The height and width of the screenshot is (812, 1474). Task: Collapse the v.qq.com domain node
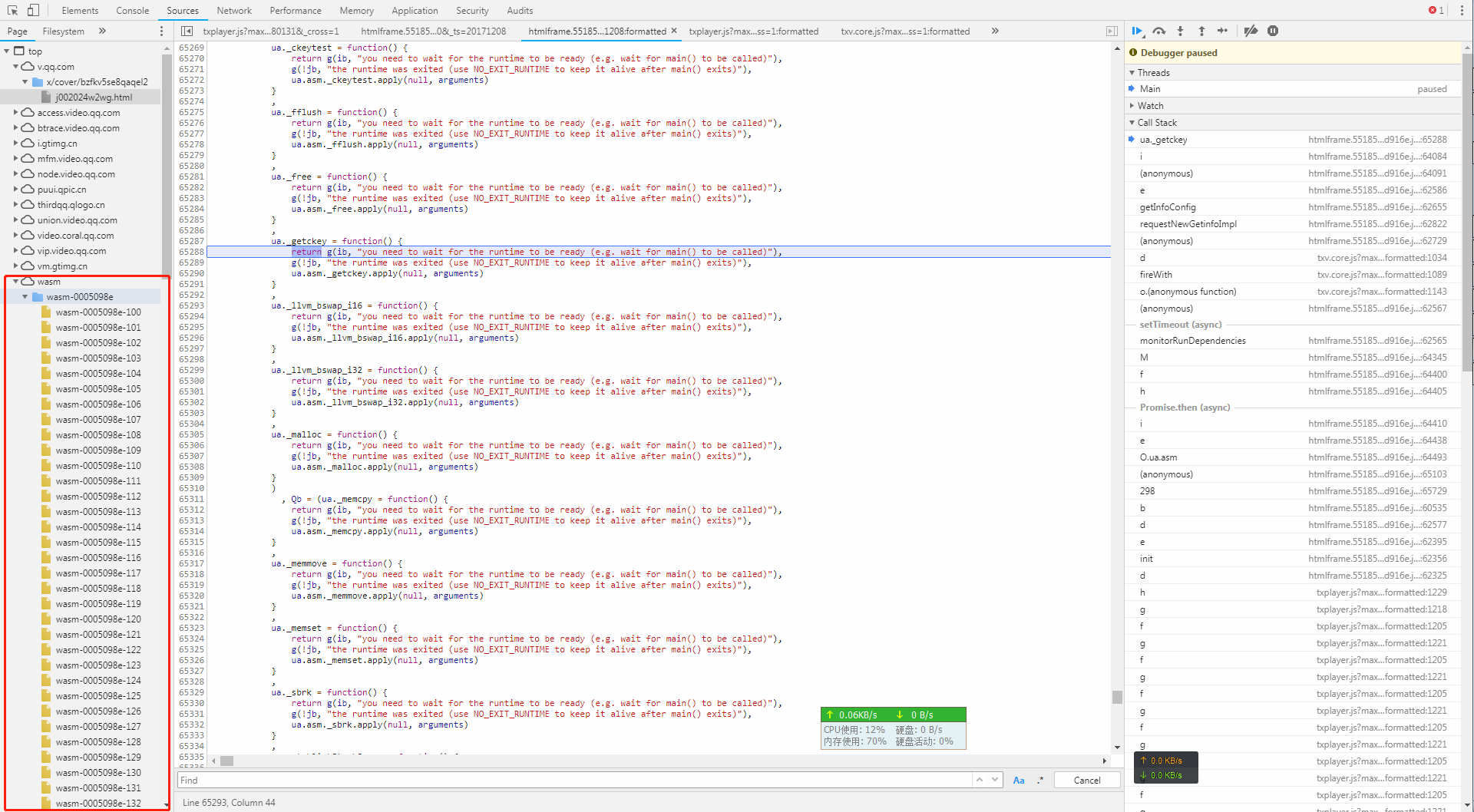[16, 66]
